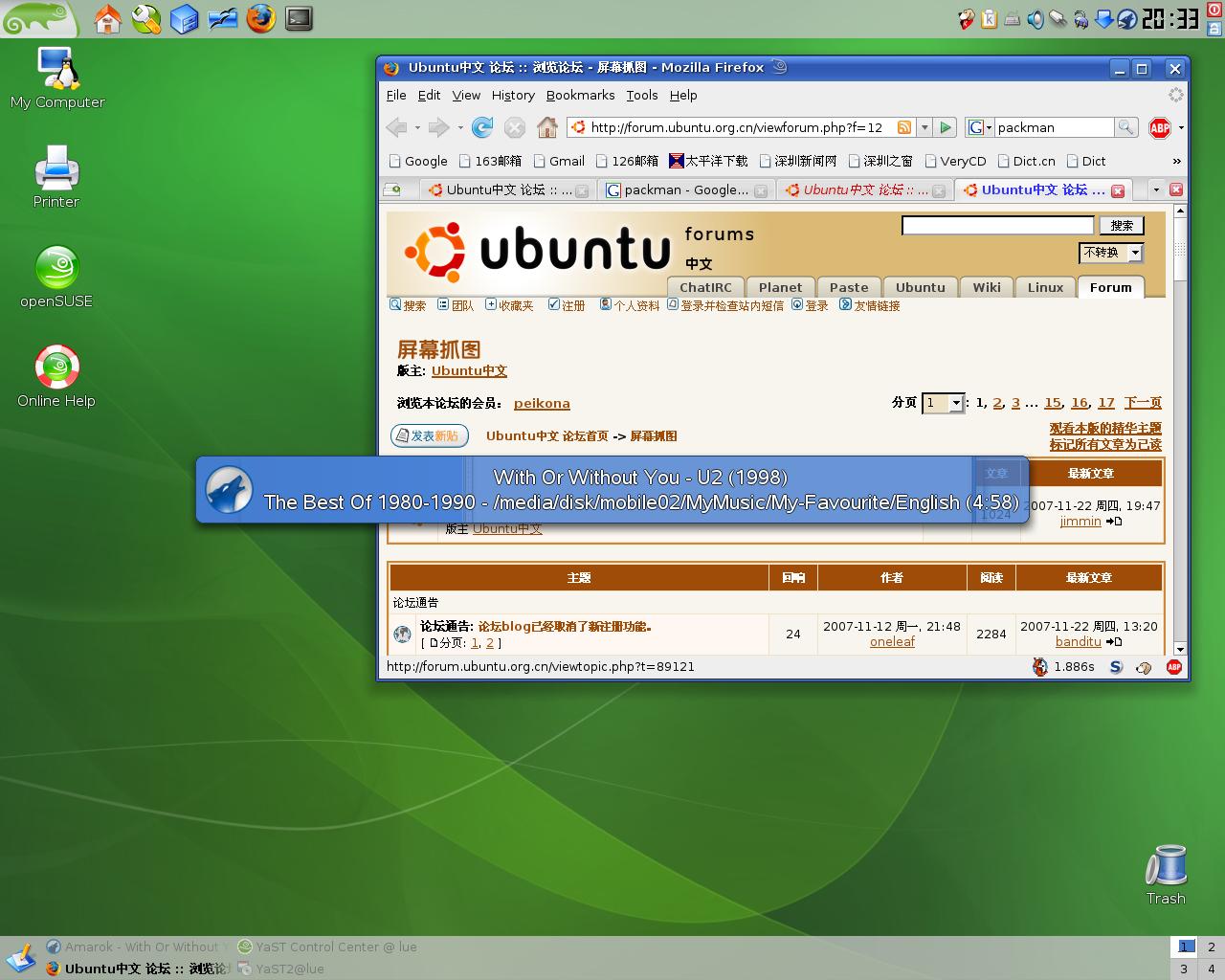Launch the YaST wrench panel icon
The image size is (1225, 980).
tap(145, 18)
